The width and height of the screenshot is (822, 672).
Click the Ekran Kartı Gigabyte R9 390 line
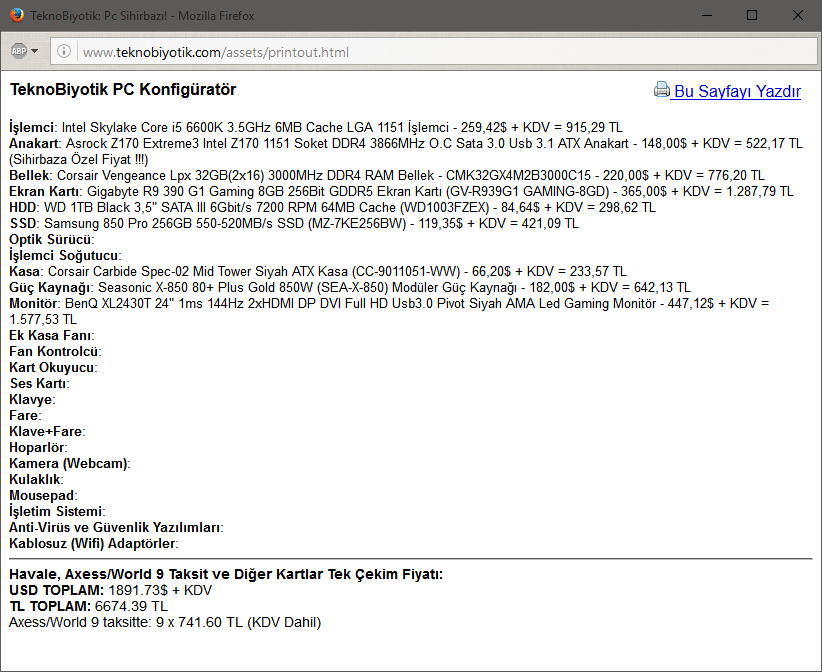click(401, 191)
